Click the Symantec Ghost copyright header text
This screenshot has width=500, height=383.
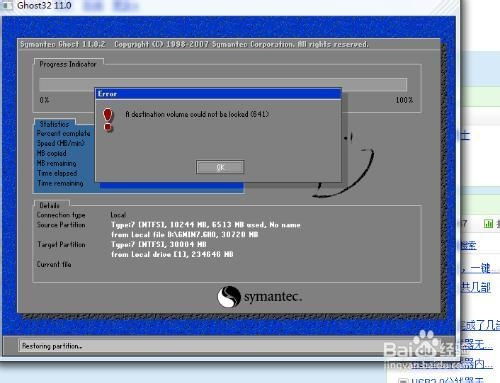pyautogui.click(x=194, y=44)
